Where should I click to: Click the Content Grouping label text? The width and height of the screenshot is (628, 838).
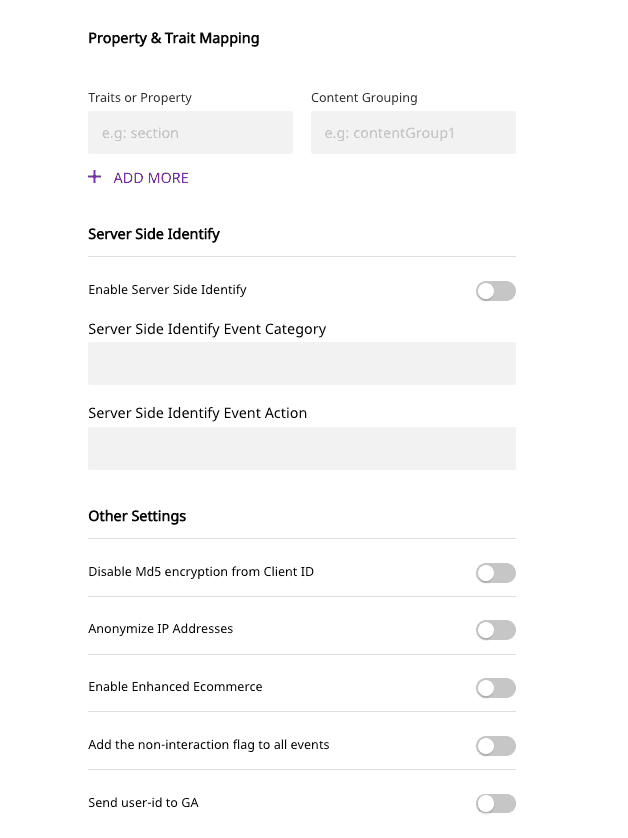click(364, 98)
